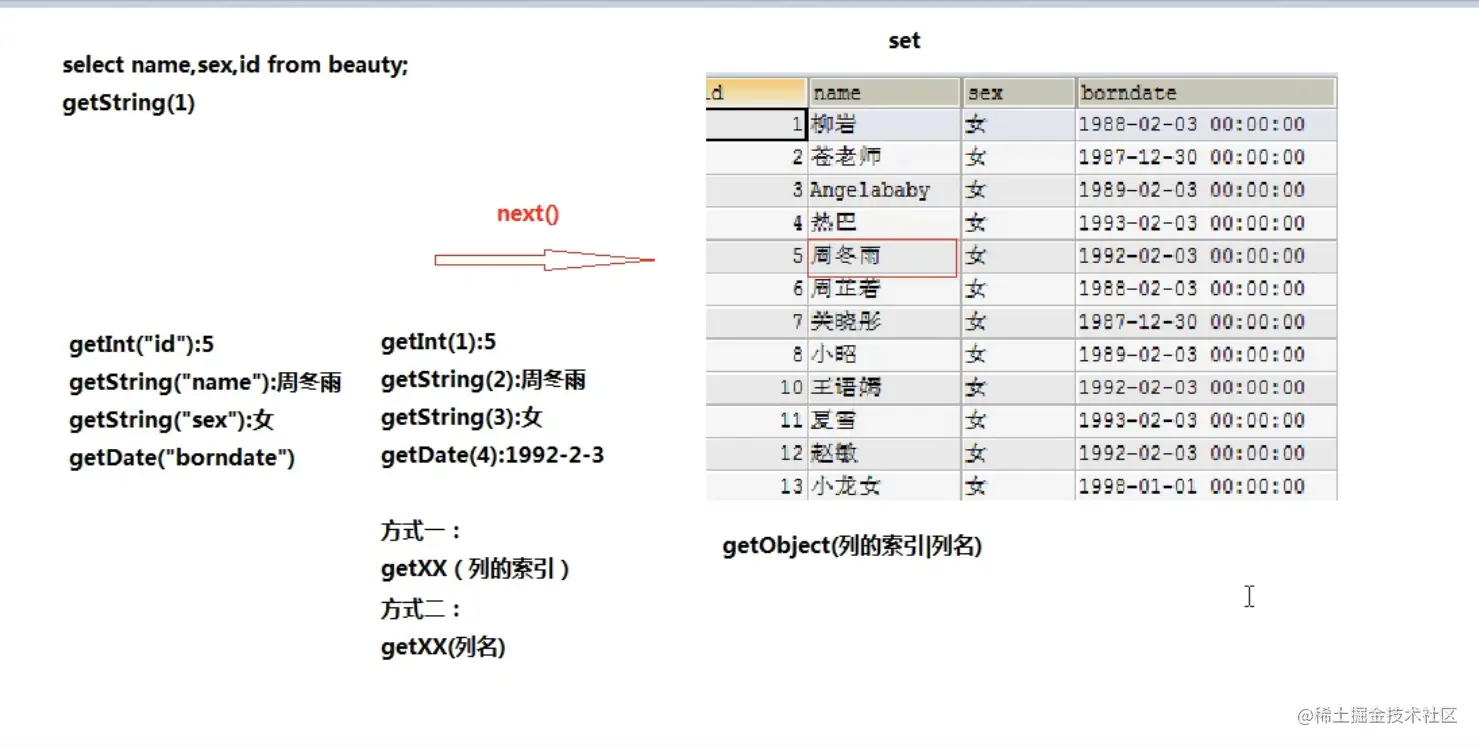Click the 'getInt(1):5' line
Viewport: 1479px width, 747px height.
[438, 342]
